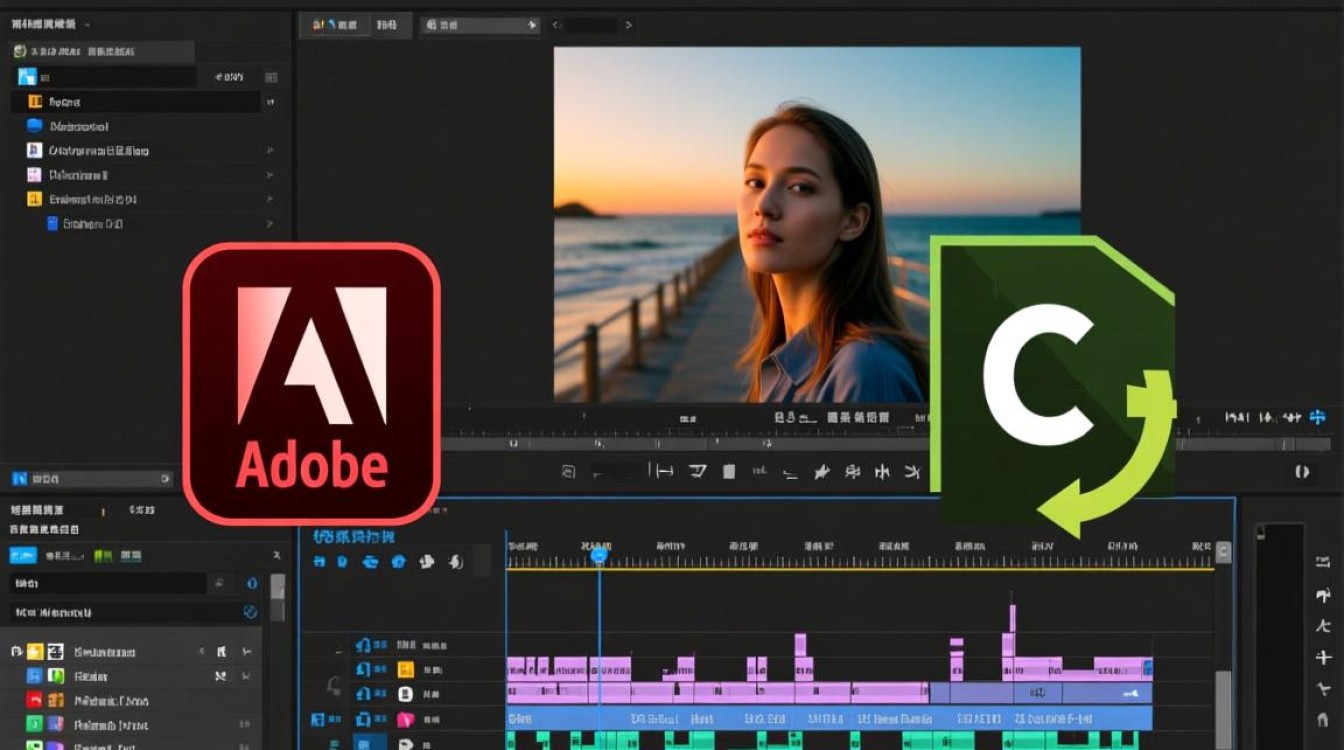The image size is (1344, 750).
Task: Open the dropdown field in the monitor header
Action: point(480,25)
